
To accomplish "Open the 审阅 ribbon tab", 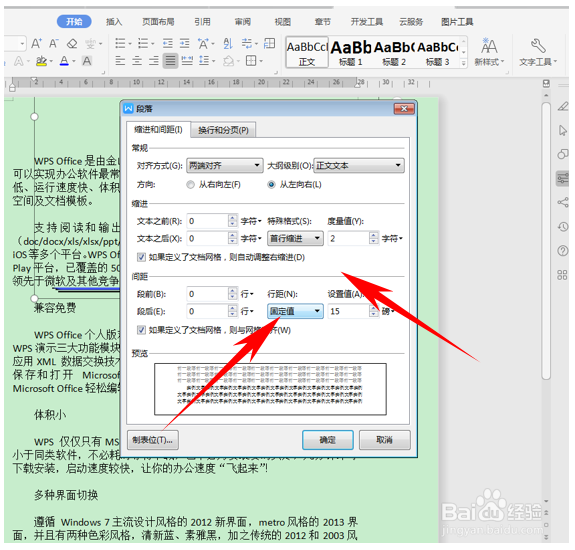I will (x=243, y=22).
